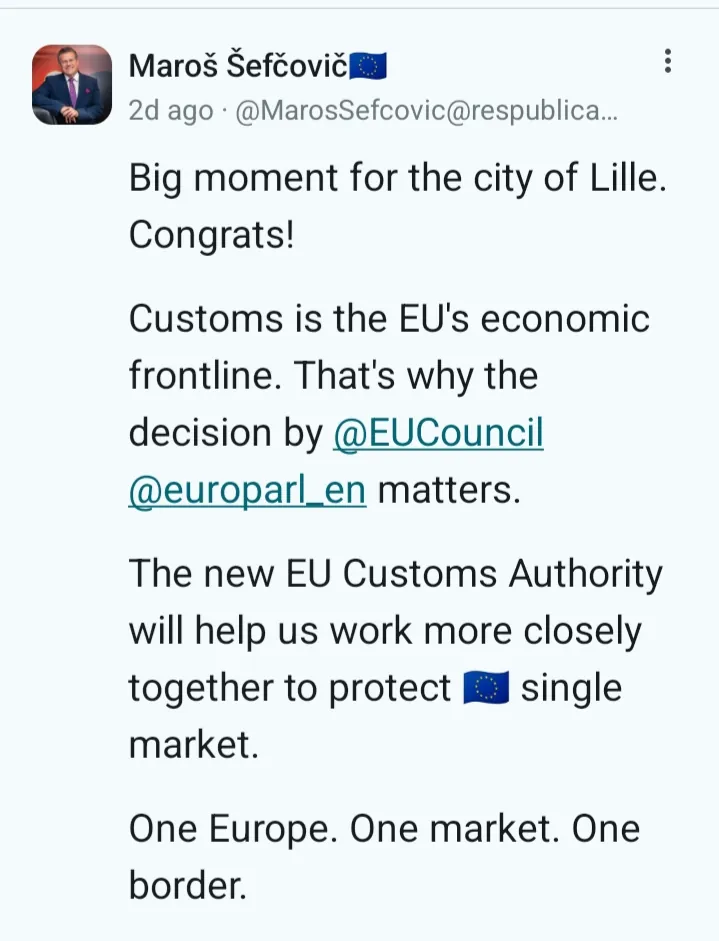
Task: Click the "Big moment for the city of Lille" line
Action: point(396,180)
